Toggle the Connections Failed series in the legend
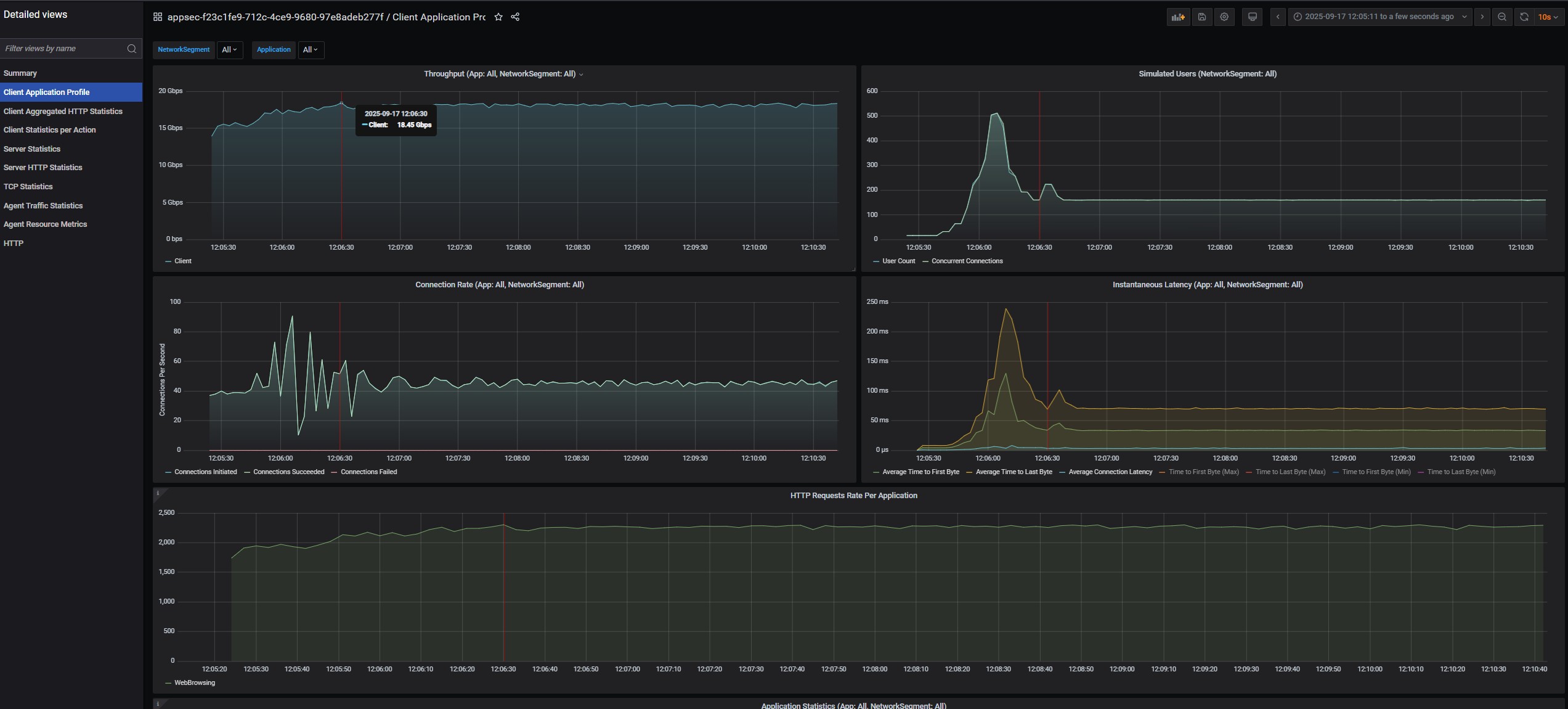Image resolution: width=1568 pixels, height=709 pixels. pyautogui.click(x=368, y=472)
